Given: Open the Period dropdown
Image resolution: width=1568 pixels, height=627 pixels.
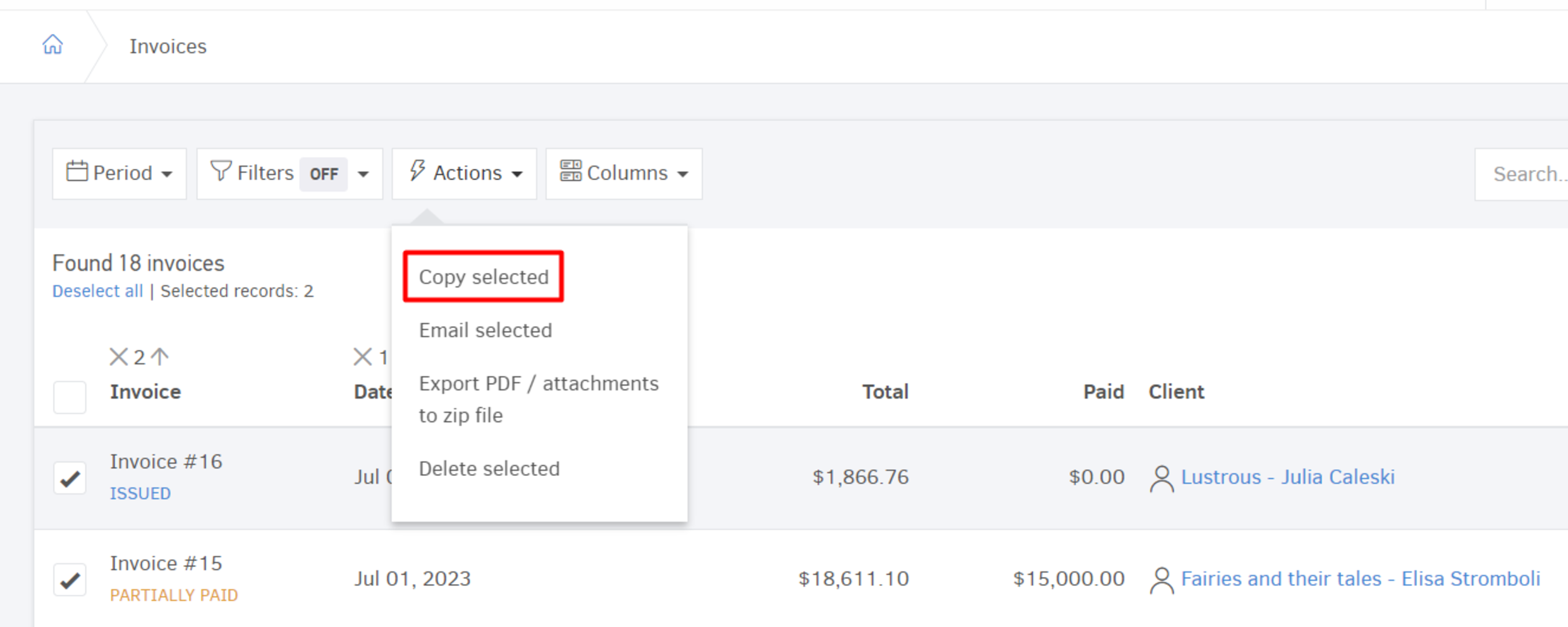Looking at the screenshot, I should [x=119, y=174].
